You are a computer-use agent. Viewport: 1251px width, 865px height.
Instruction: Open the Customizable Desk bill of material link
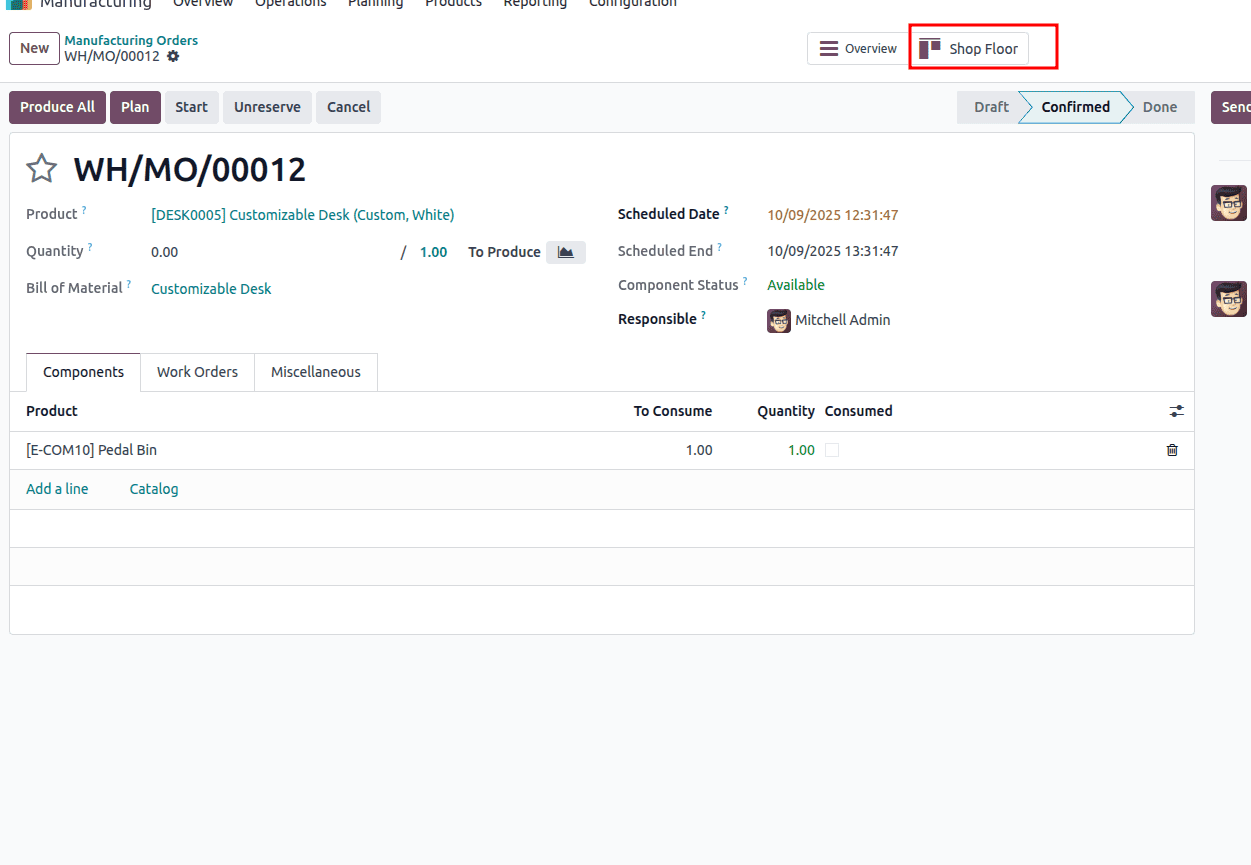pyautogui.click(x=211, y=288)
